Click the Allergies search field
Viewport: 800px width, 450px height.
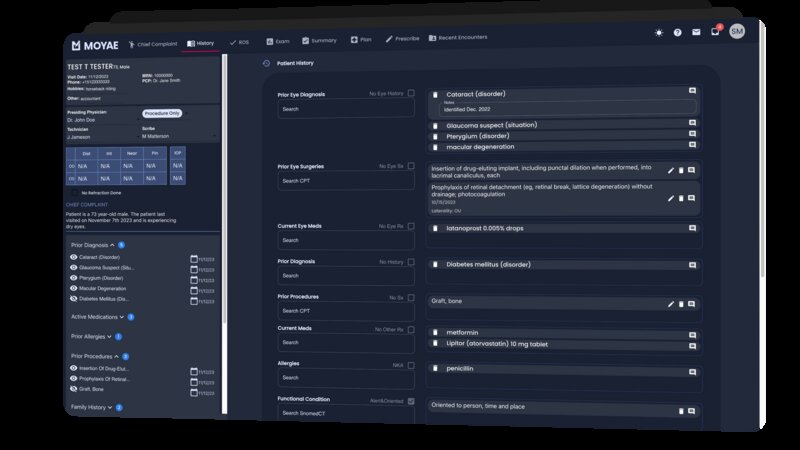(x=346, y=378)
